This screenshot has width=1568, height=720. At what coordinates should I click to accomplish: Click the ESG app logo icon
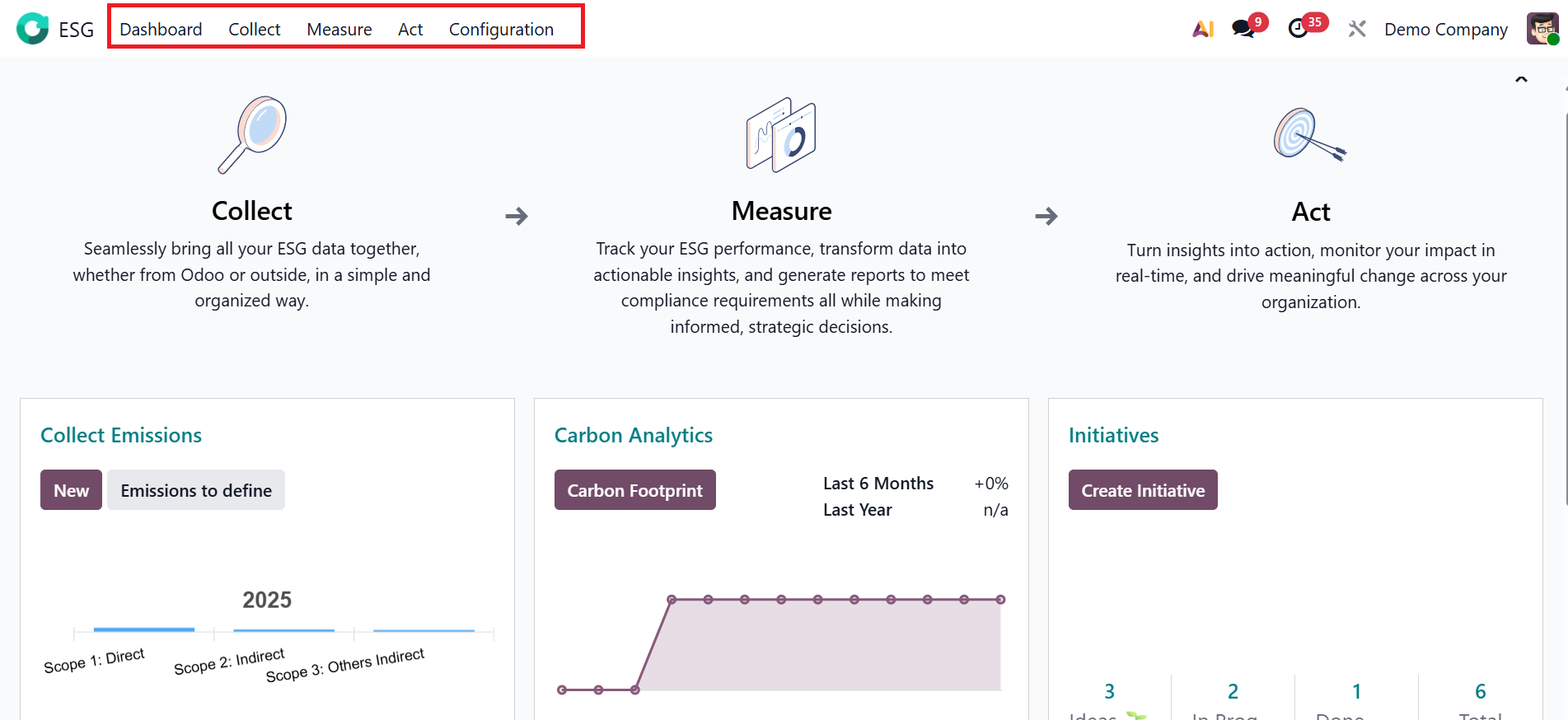click(33, 29)
